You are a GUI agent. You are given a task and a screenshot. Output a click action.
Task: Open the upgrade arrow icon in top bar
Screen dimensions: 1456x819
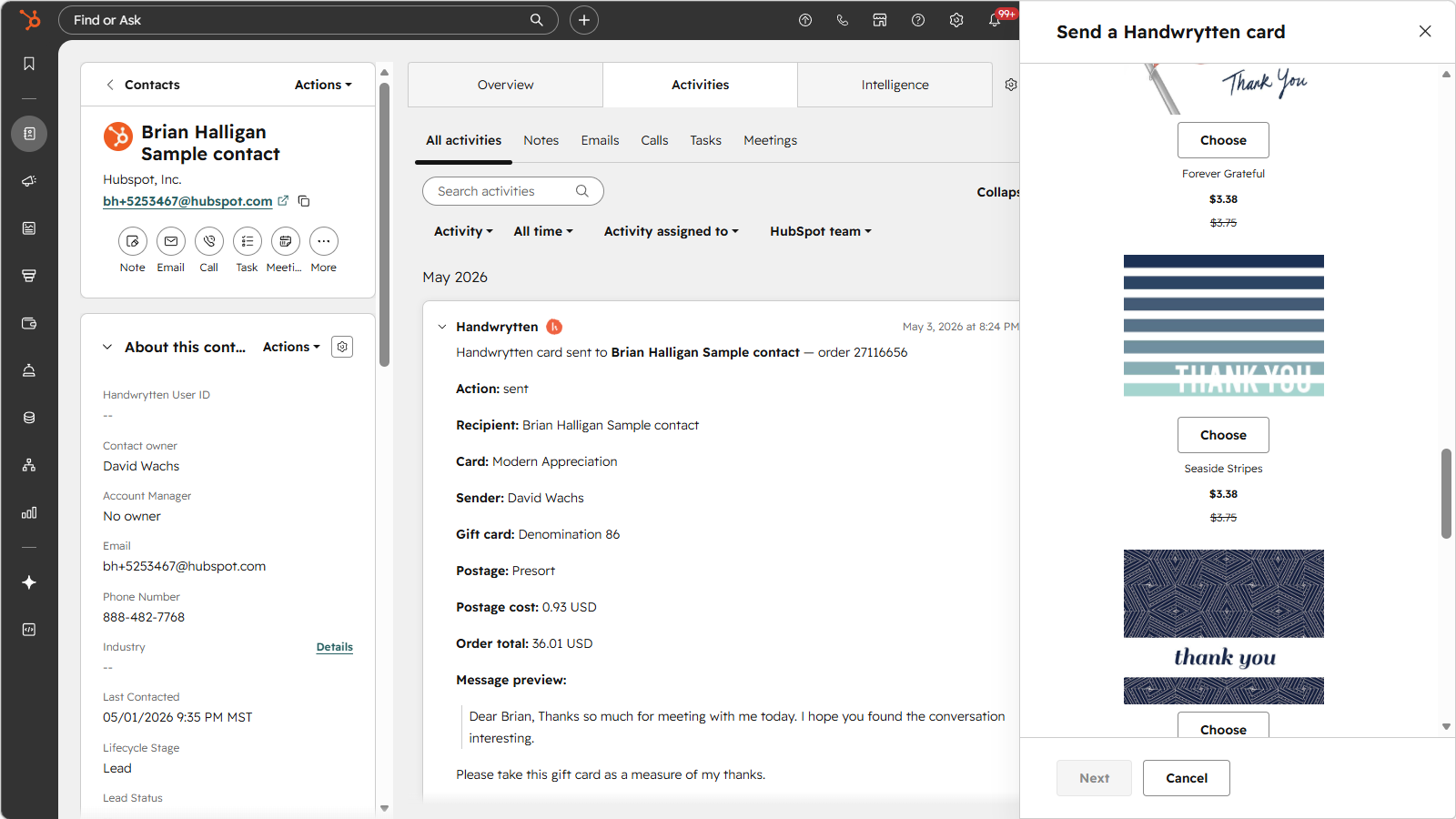(805, 20)
